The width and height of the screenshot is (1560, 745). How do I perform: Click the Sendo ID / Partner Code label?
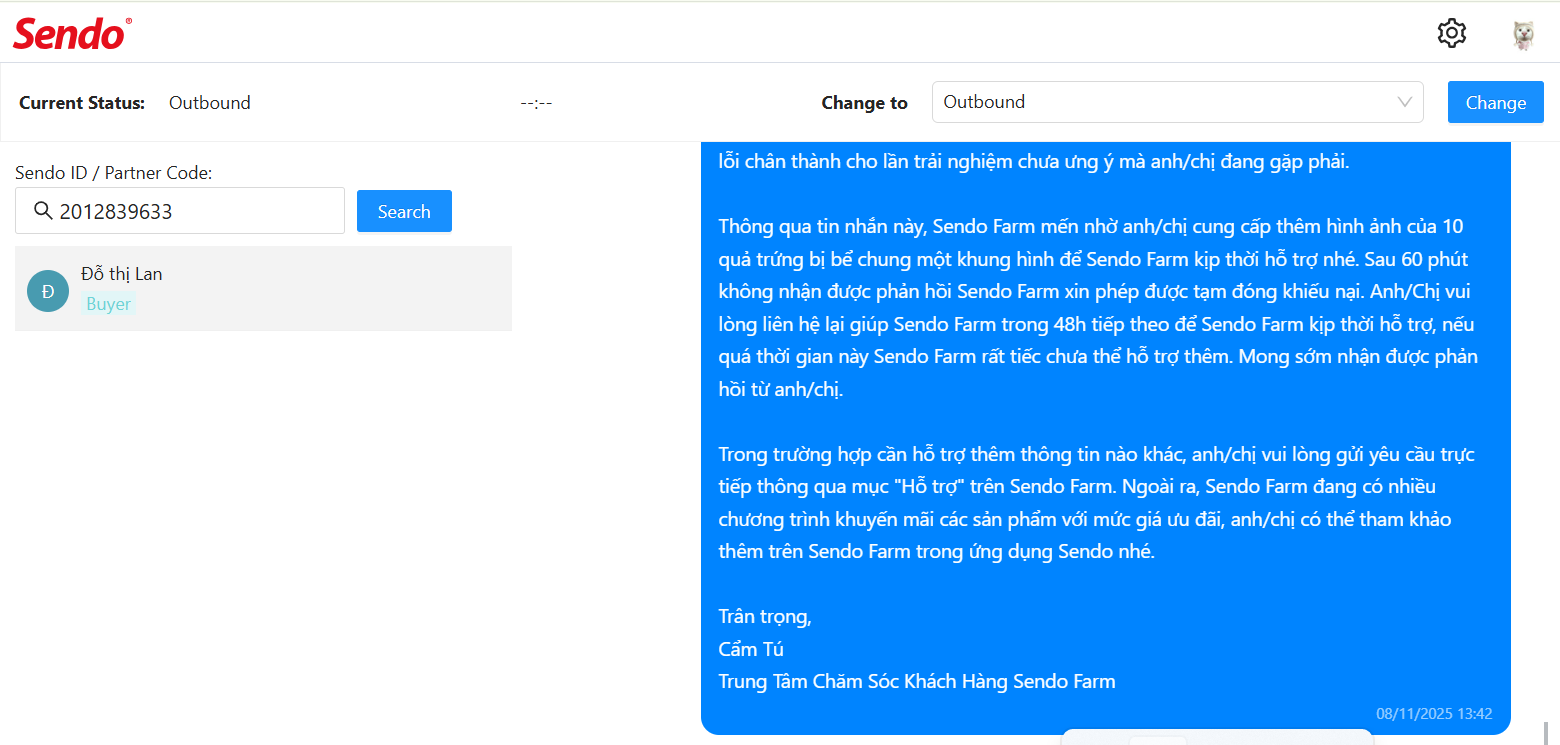click(x=114, y=173)
